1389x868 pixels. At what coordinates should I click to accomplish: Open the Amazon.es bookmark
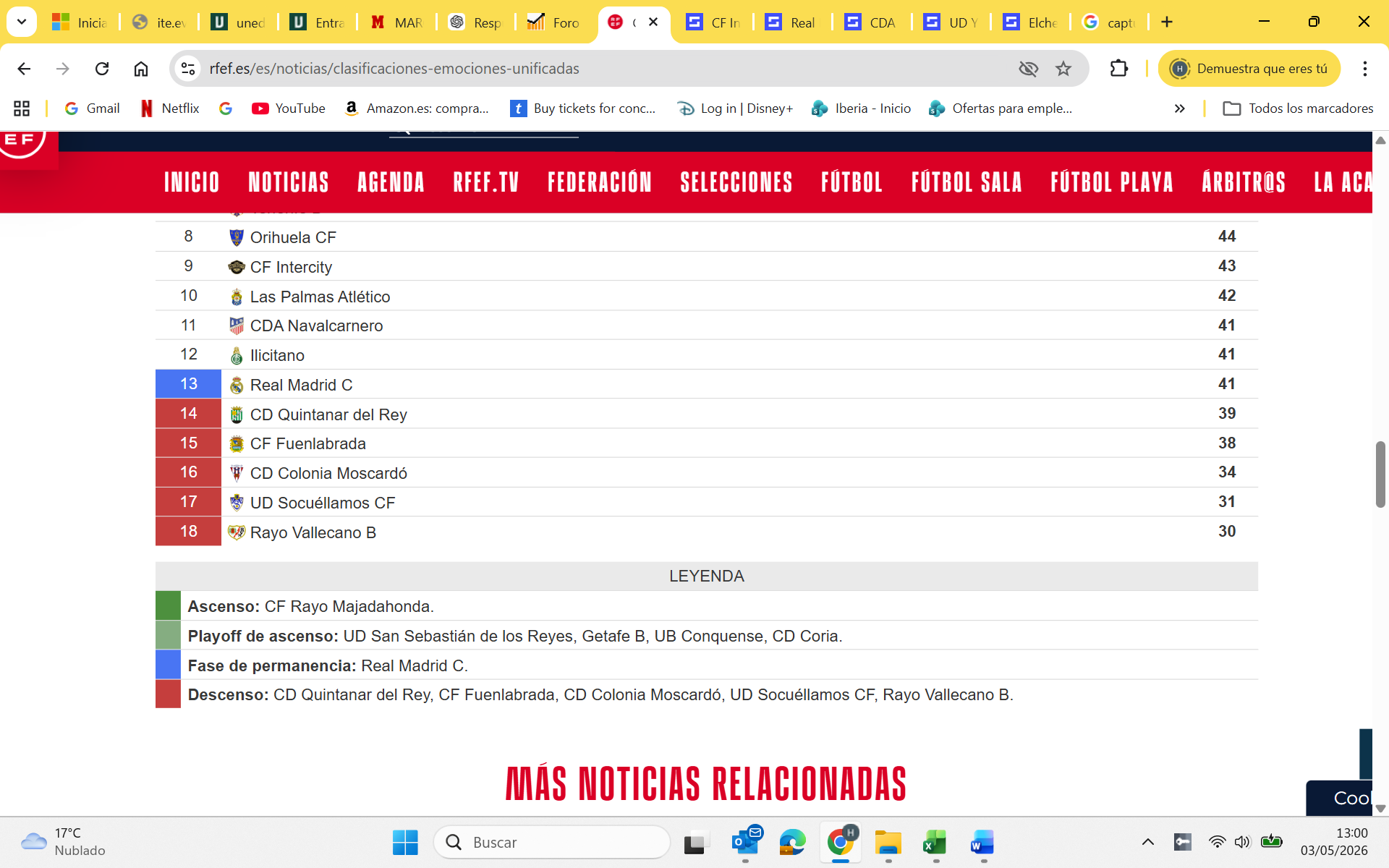[x=417, y=109]
